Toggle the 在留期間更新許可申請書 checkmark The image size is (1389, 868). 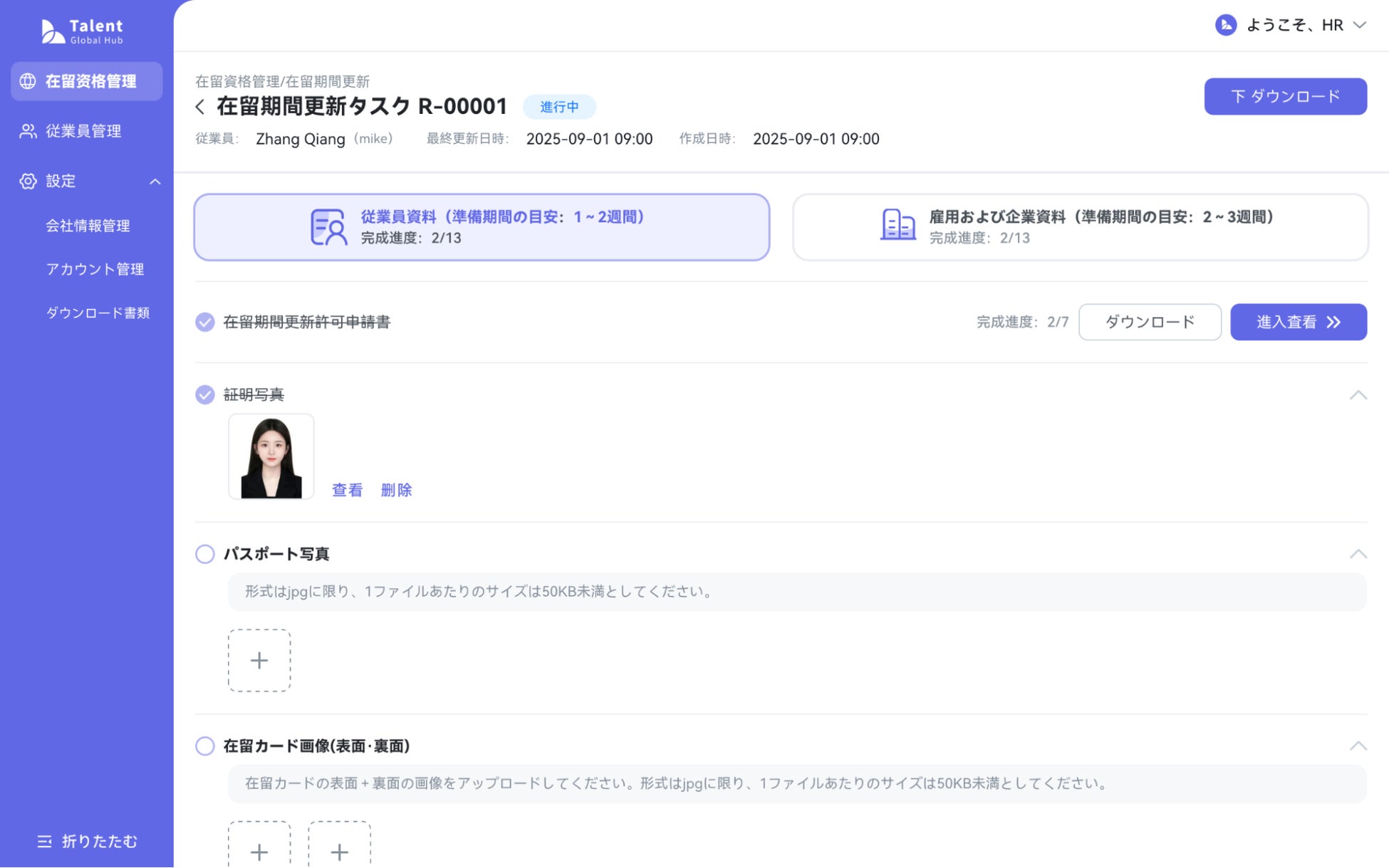(x=205, y=323)
